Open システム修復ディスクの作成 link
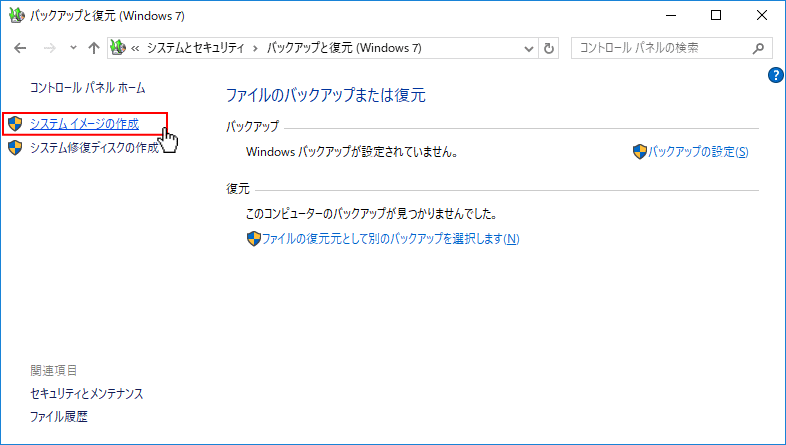Viewport: 786px width, 445px height. coord(94,148)
